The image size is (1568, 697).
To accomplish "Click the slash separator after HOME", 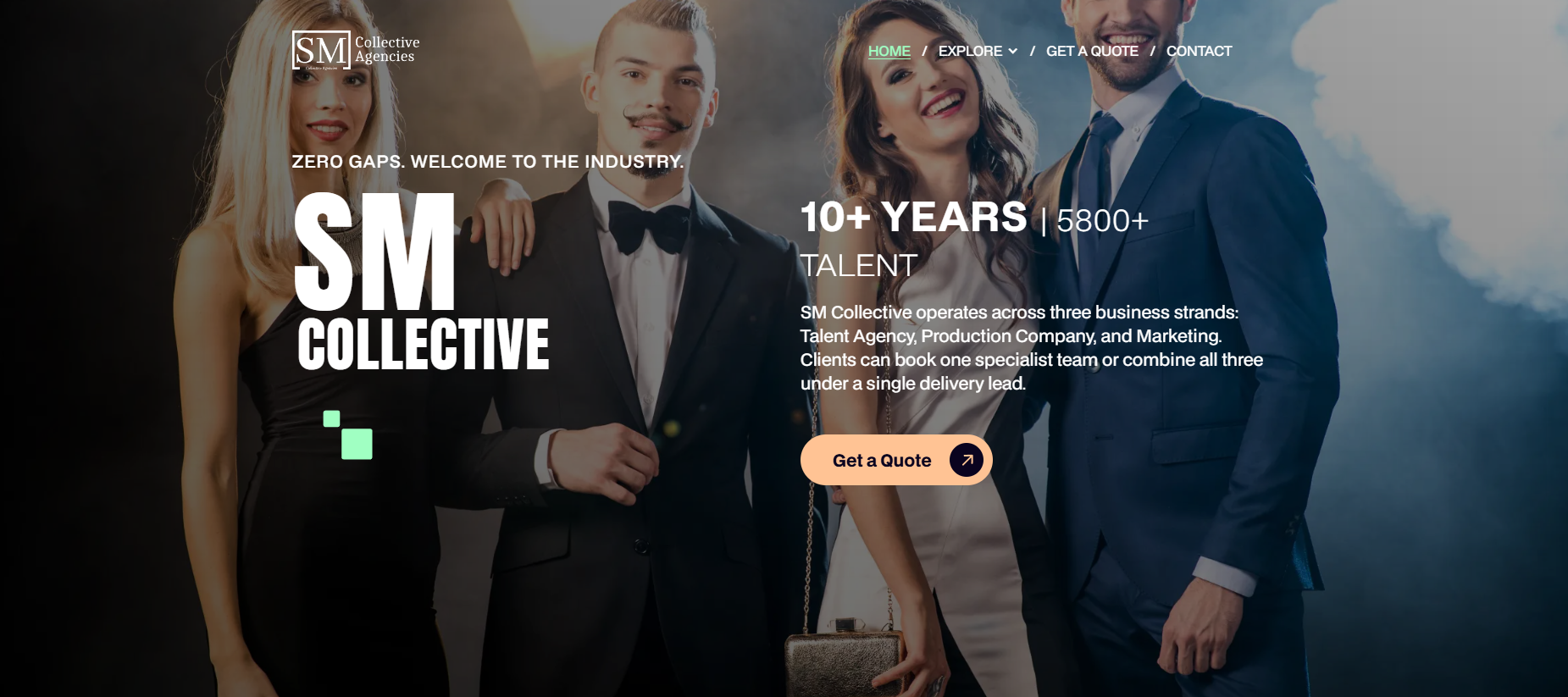I will 924,51.
